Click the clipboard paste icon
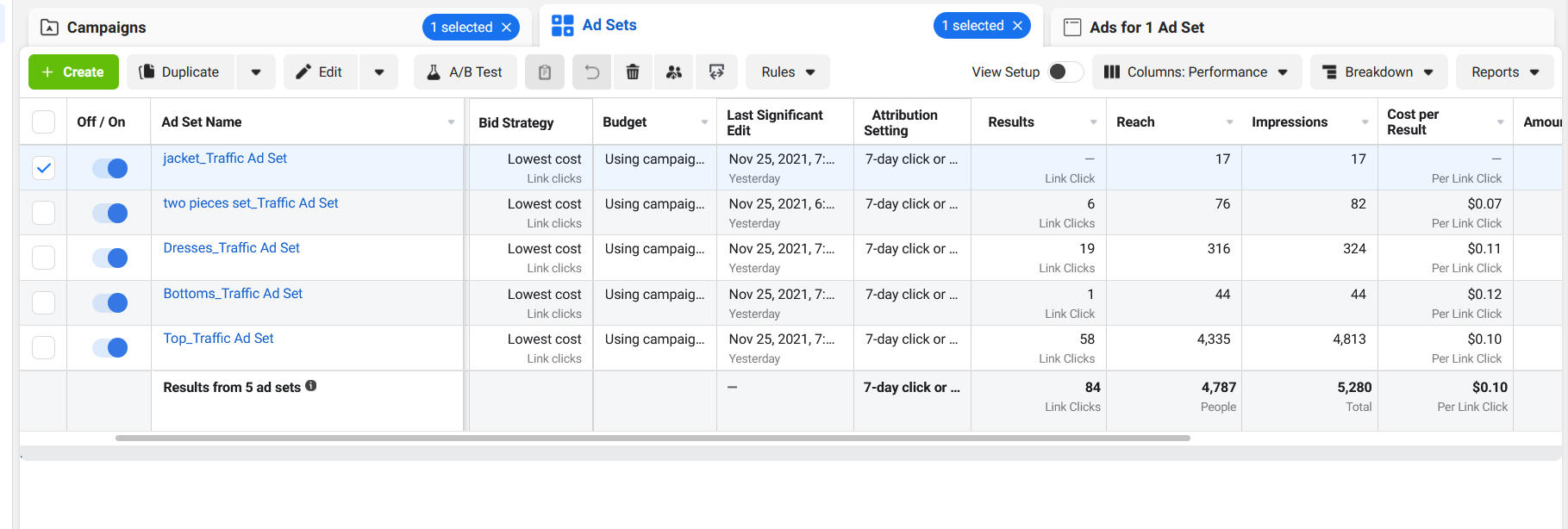 point(545,72)
